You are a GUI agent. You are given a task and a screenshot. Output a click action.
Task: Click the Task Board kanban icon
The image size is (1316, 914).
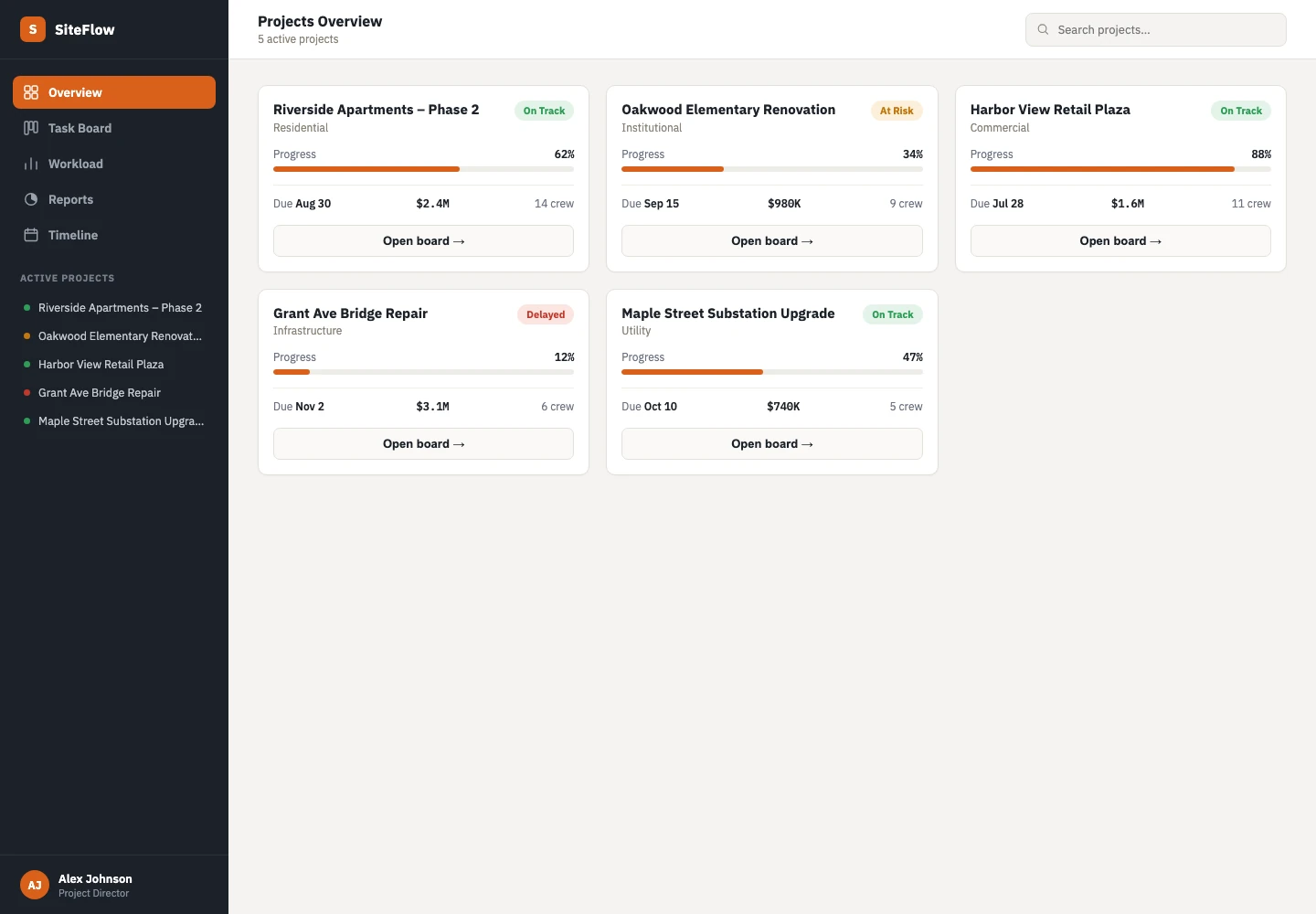tap(31, 128)
